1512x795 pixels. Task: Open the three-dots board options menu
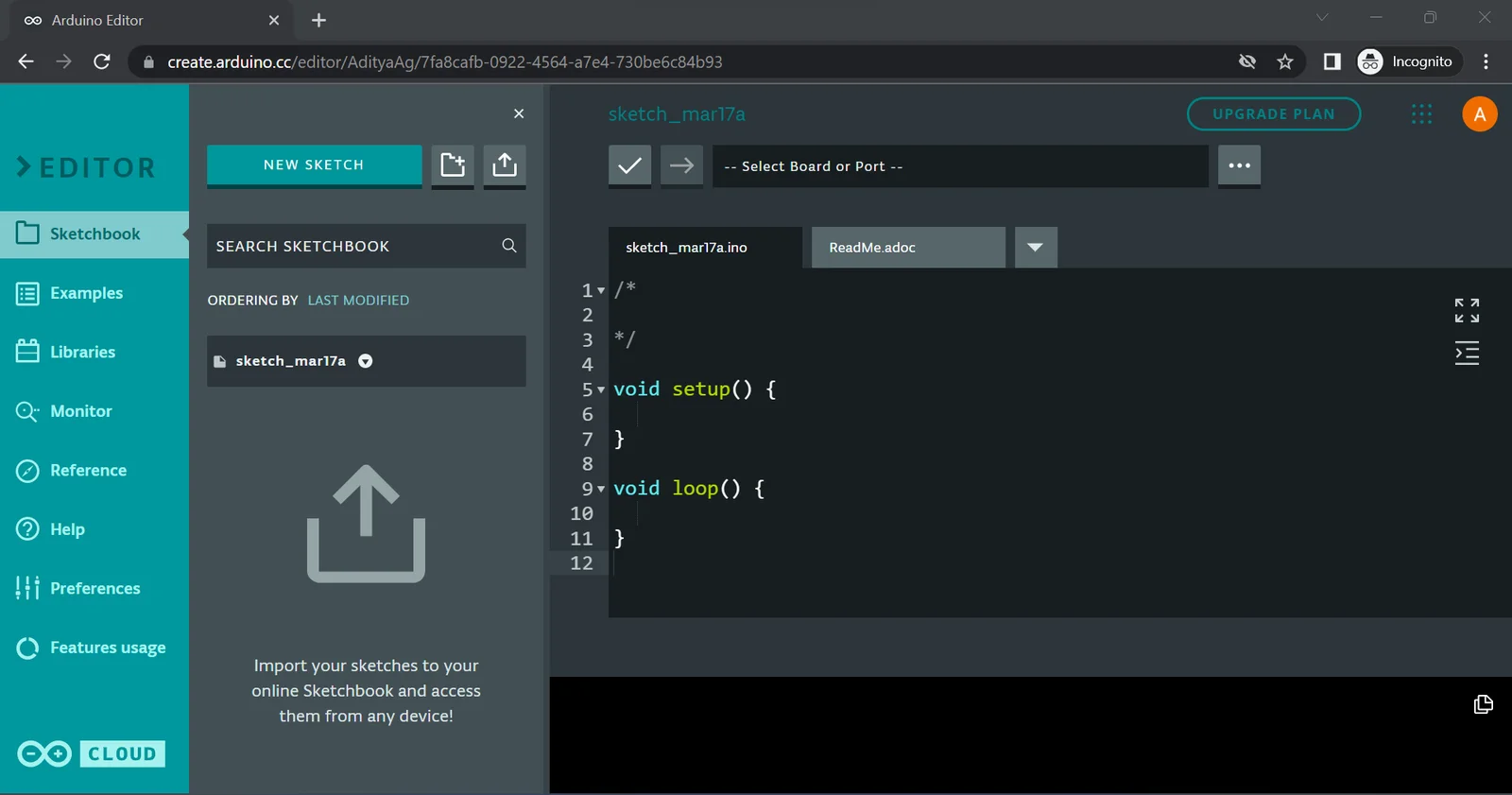click(1239, 166)
